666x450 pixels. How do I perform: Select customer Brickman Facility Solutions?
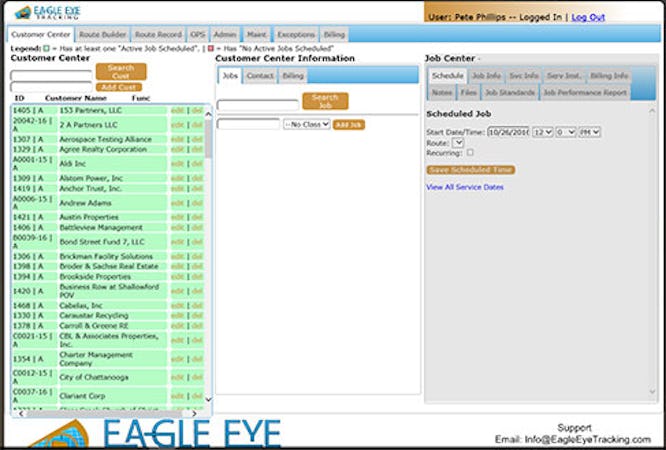tap(106, 256)
